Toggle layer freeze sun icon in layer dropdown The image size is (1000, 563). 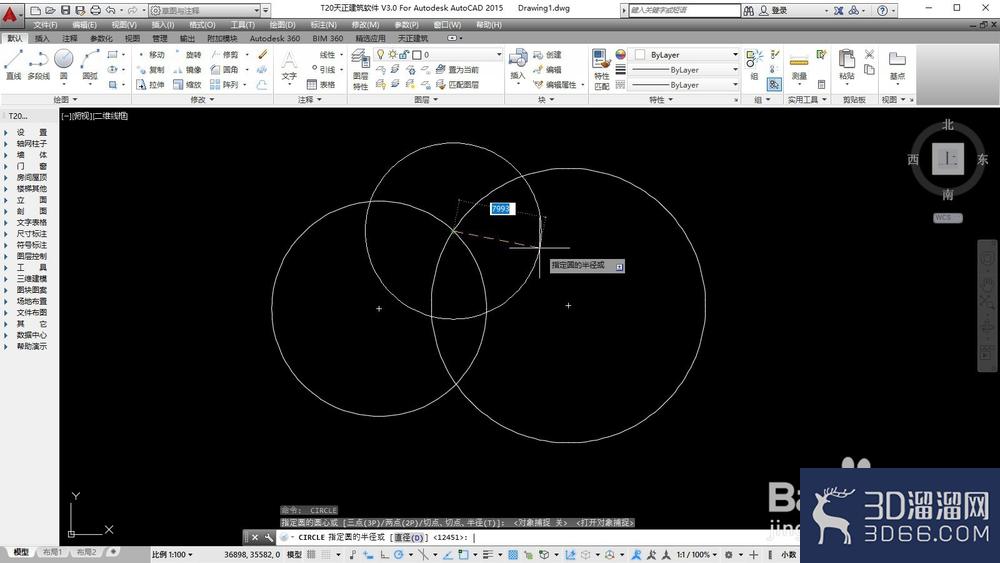tap(392, 54)
